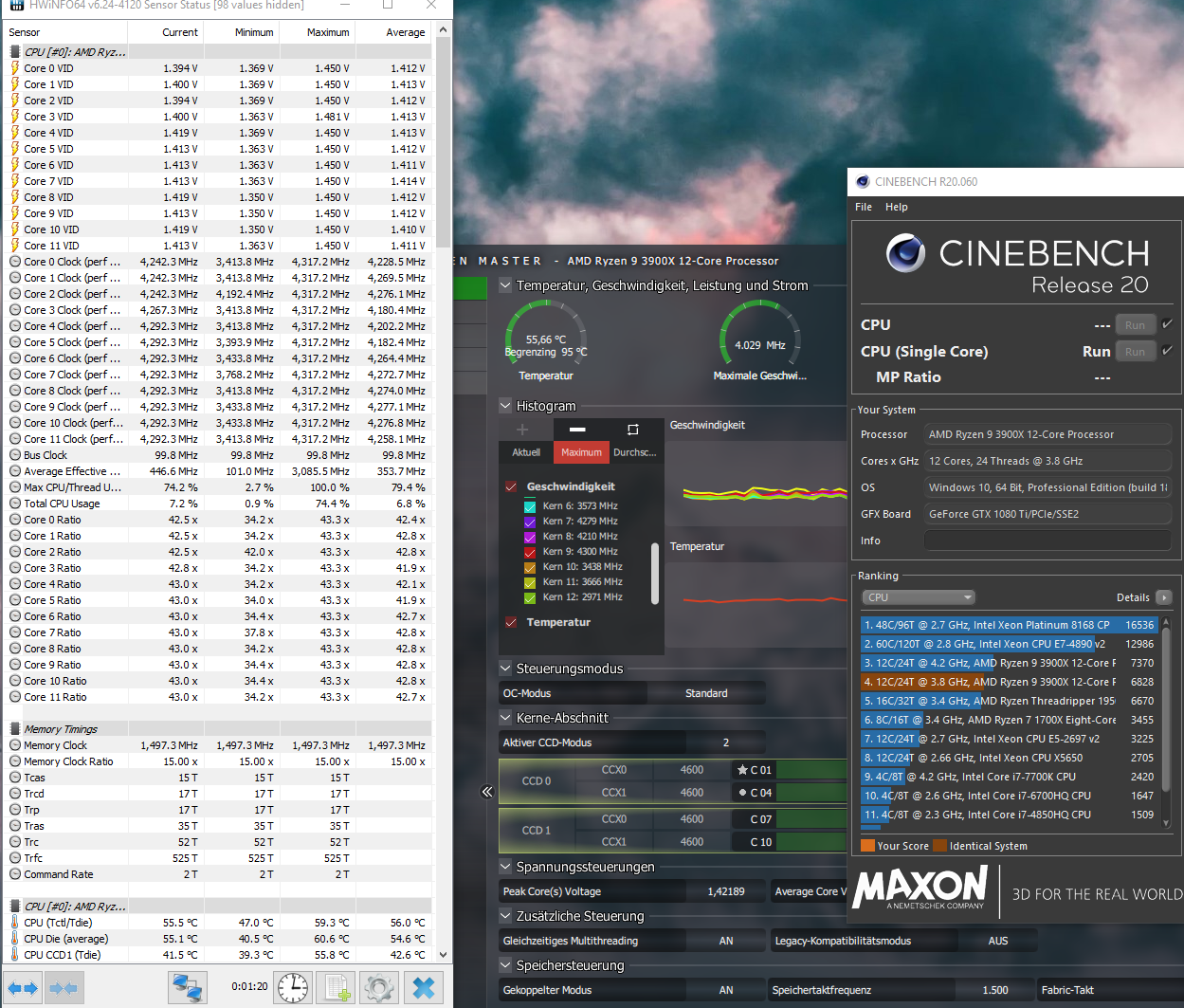1184x1008 pixels.
Task: Click the Memory Clock sensor icon
Action: coord(14,745)
